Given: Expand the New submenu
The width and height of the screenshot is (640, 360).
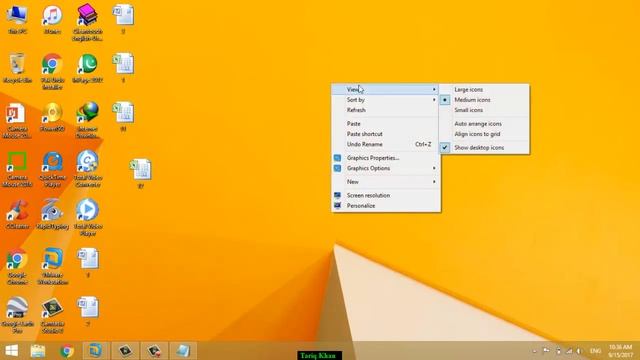Looking at the screenshot, I should point(386,182).
